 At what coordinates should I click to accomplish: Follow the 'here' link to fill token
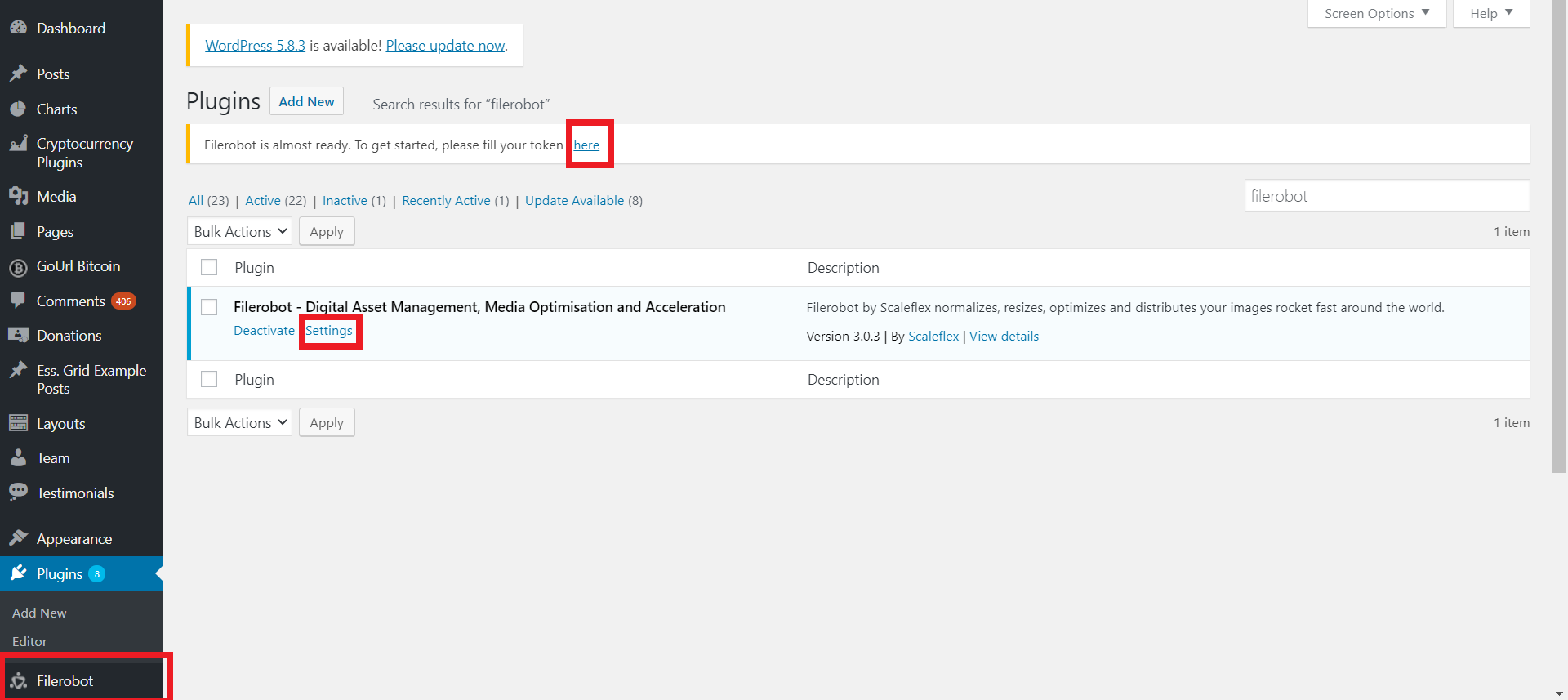[x=586, y=145]
